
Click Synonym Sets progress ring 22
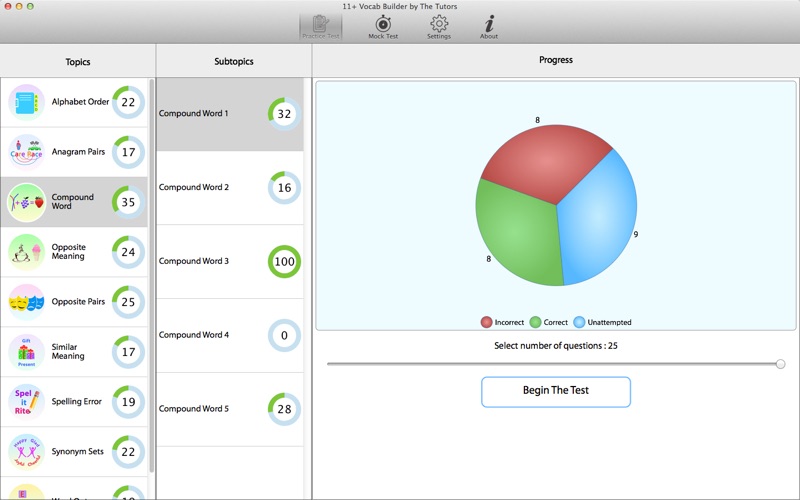(129, 452)
